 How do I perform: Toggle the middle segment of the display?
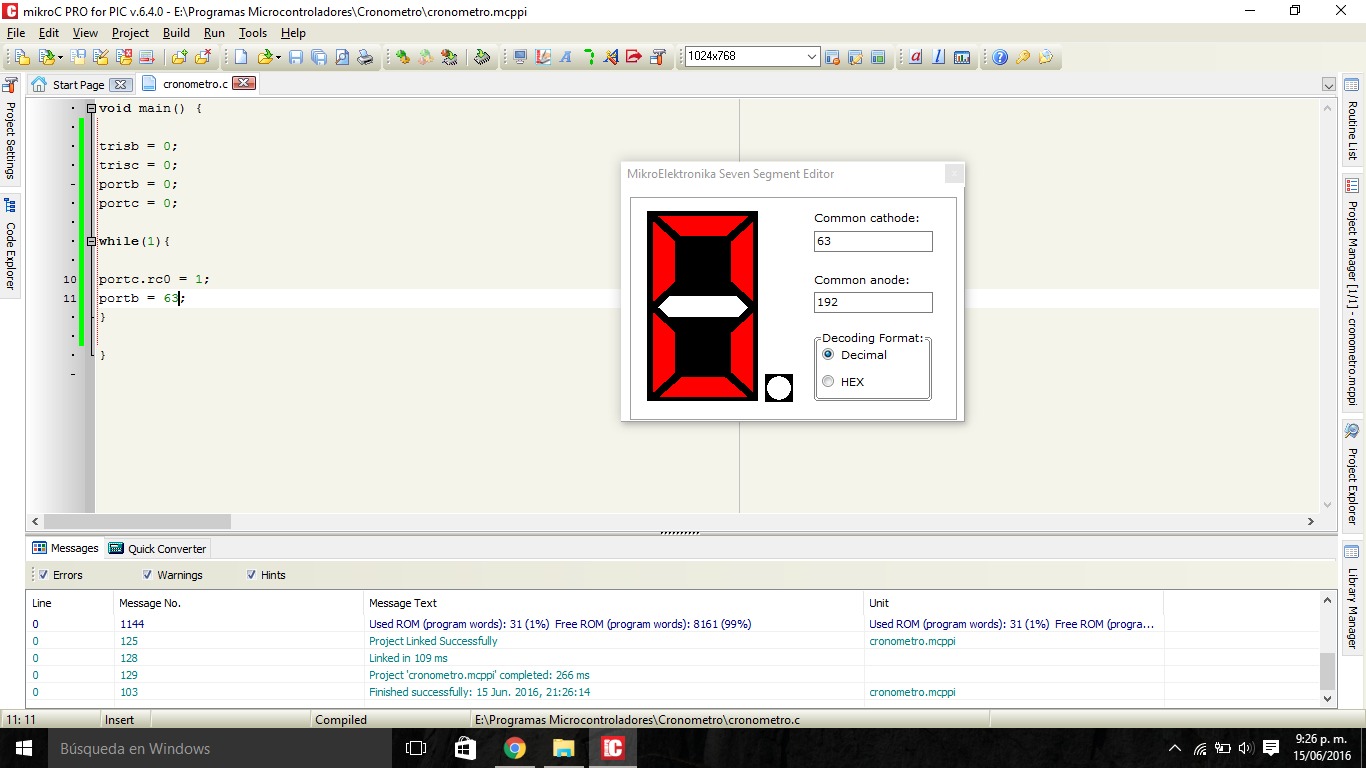702,306
